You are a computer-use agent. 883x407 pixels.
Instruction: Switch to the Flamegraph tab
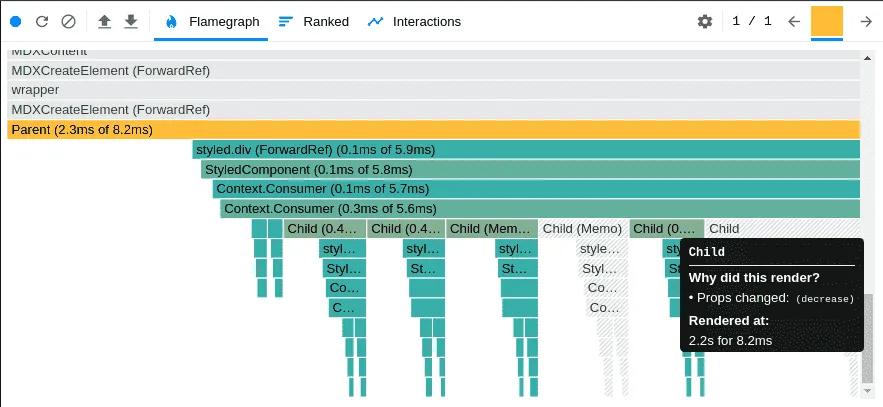point(211,21)
